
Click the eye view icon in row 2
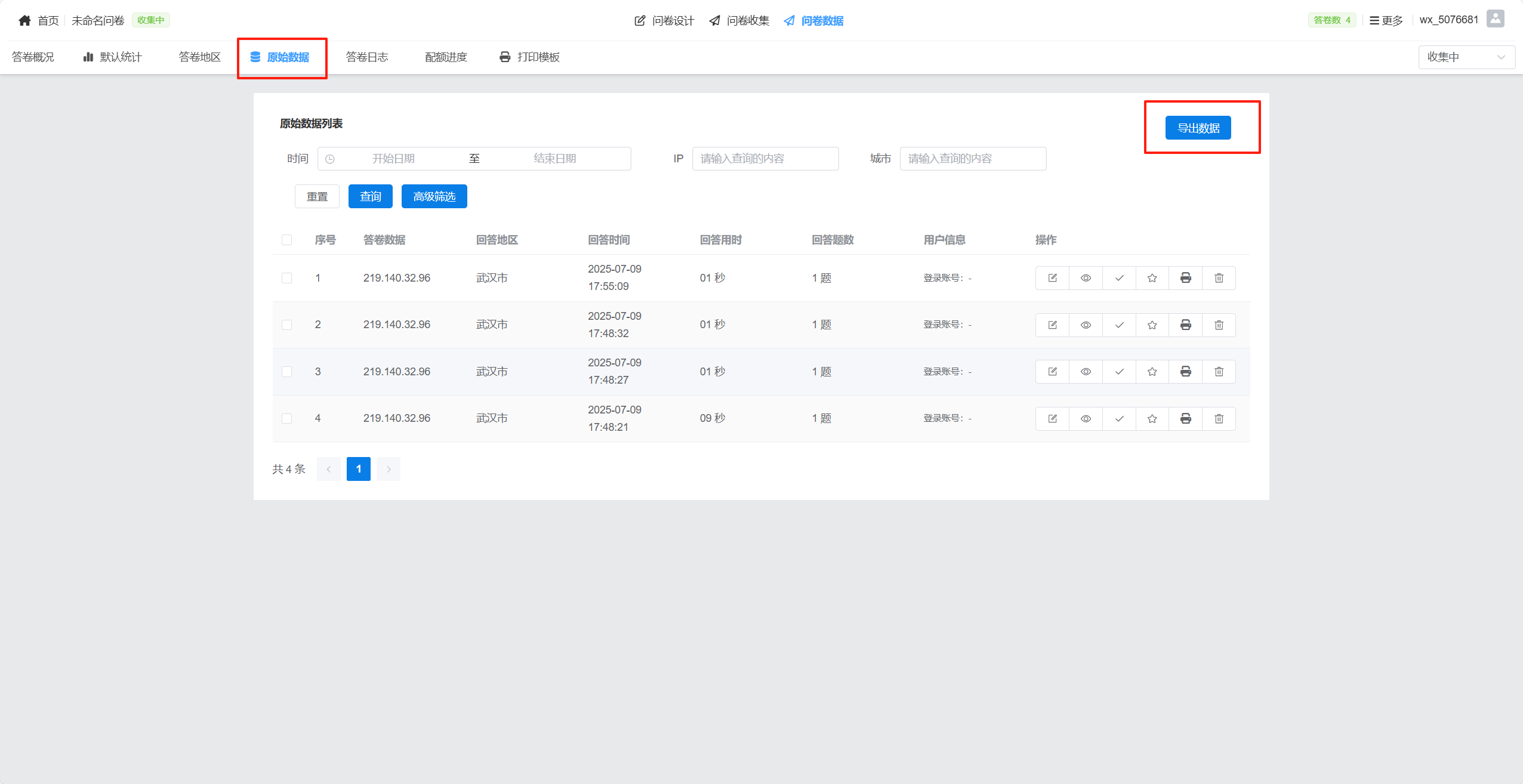point(1086,325)
